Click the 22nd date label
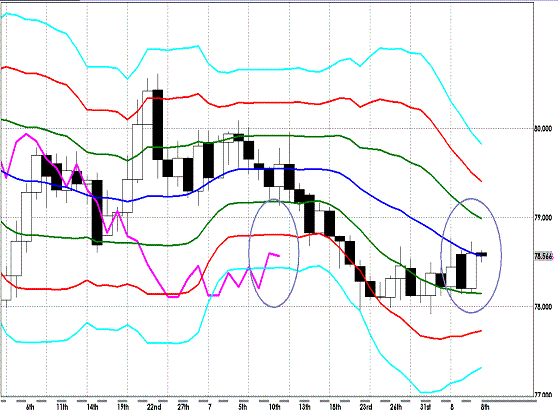 [154, 407]
